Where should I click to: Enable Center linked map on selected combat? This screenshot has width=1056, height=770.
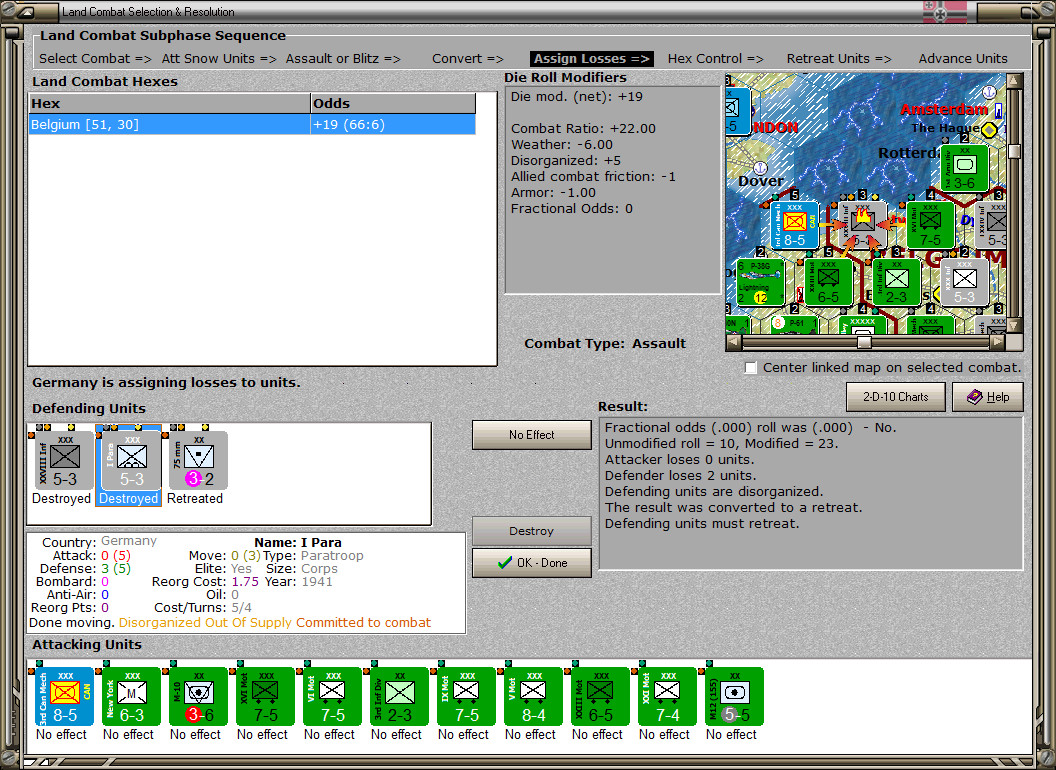(751, 368)
